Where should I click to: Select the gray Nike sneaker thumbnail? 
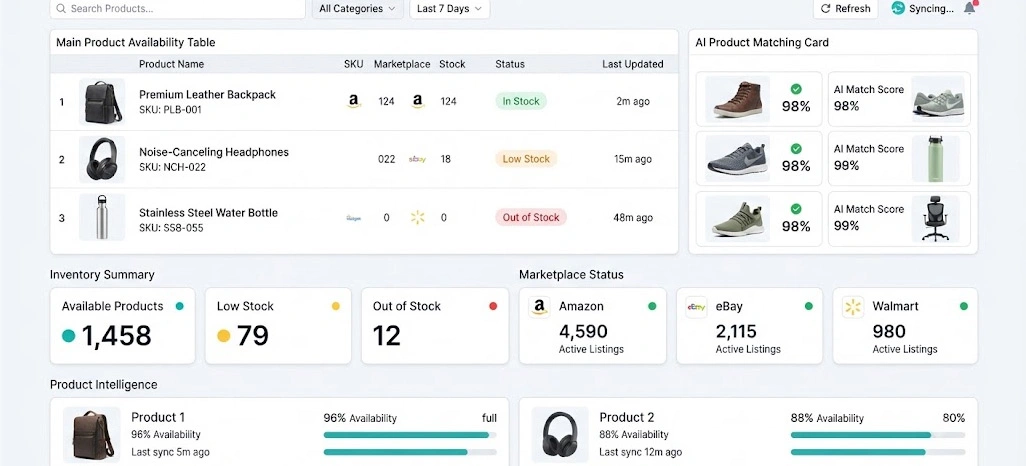tap(737, 159)
